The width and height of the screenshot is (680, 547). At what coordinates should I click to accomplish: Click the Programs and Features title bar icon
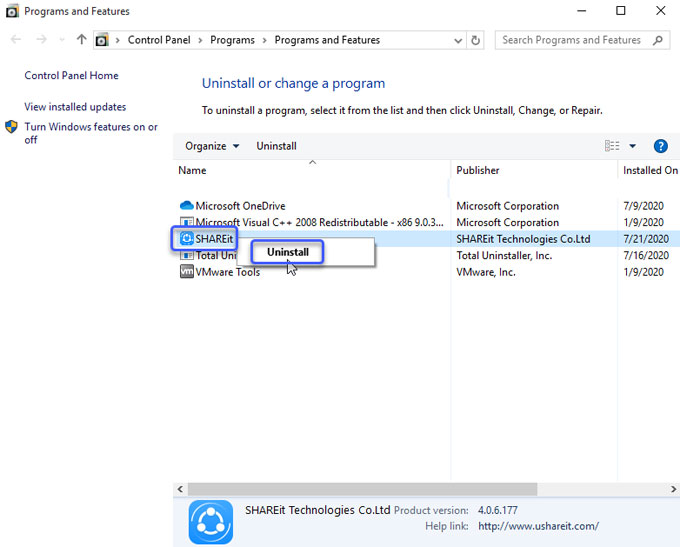click(x=12, y=11)
